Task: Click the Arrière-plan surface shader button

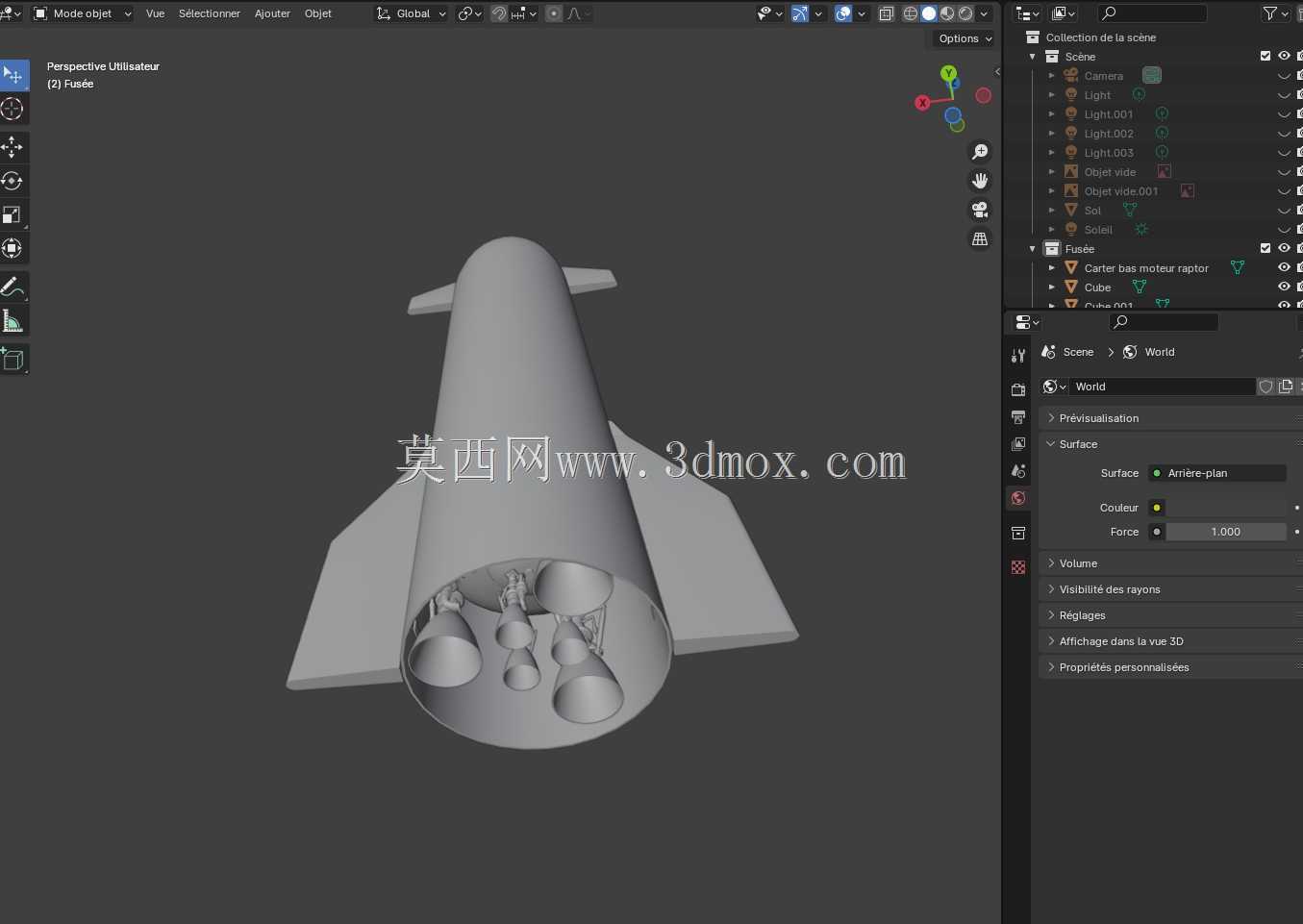Action: (1218, 473)
